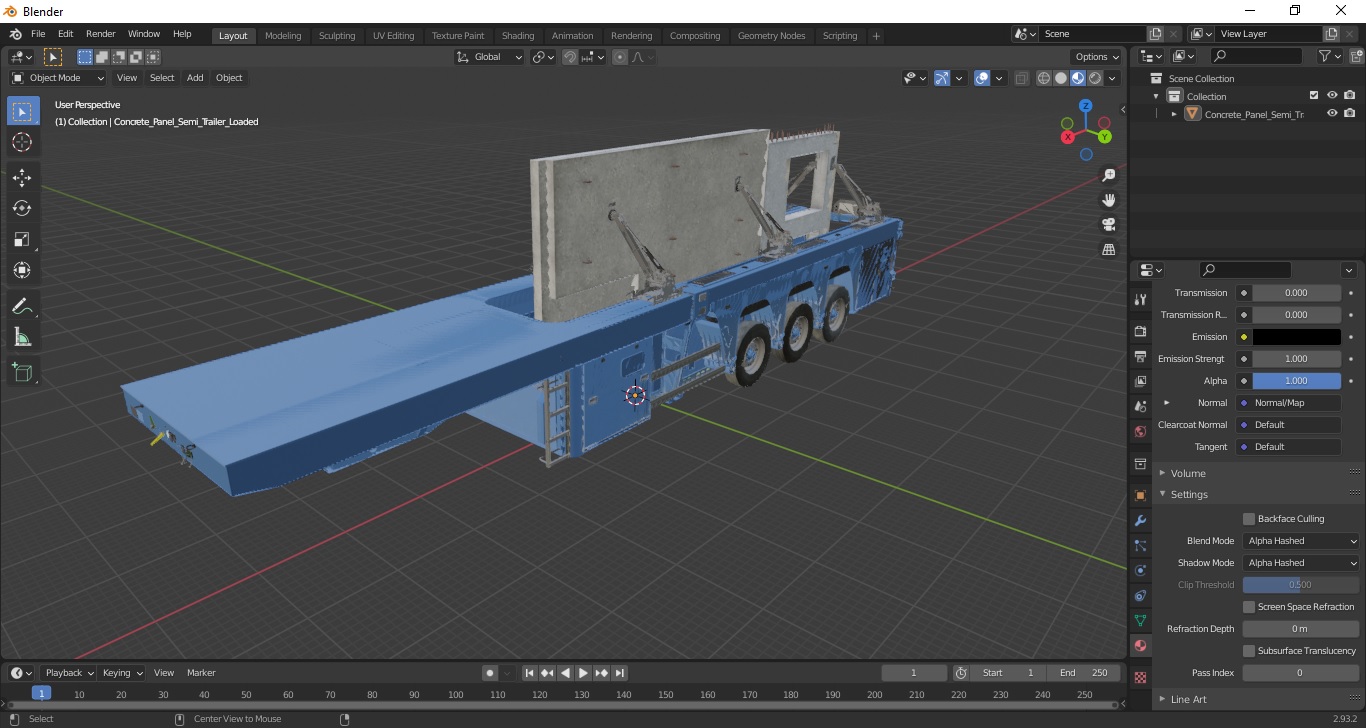
Task: Open the viewport Add menu
Action: coord(195,78)
